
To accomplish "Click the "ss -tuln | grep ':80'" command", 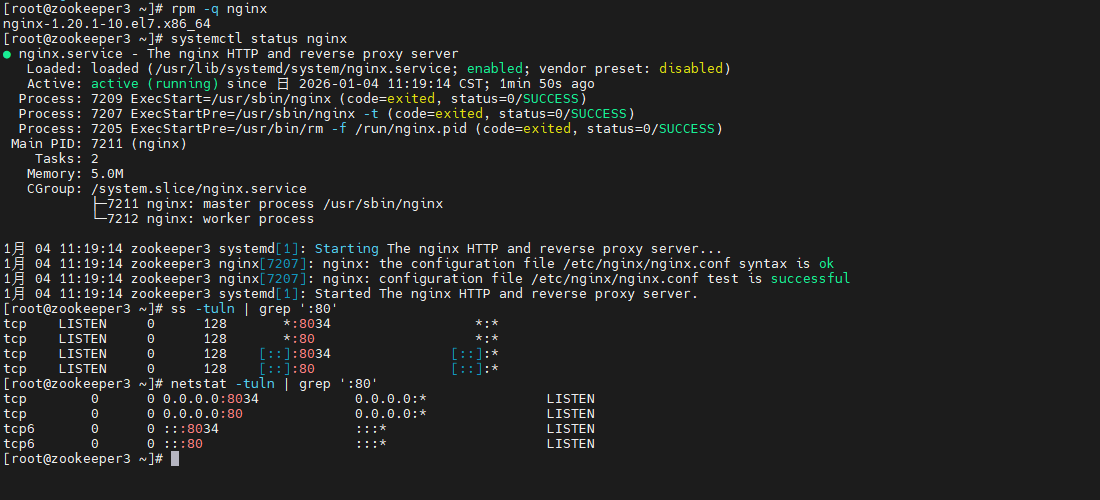I will (255, 309).
